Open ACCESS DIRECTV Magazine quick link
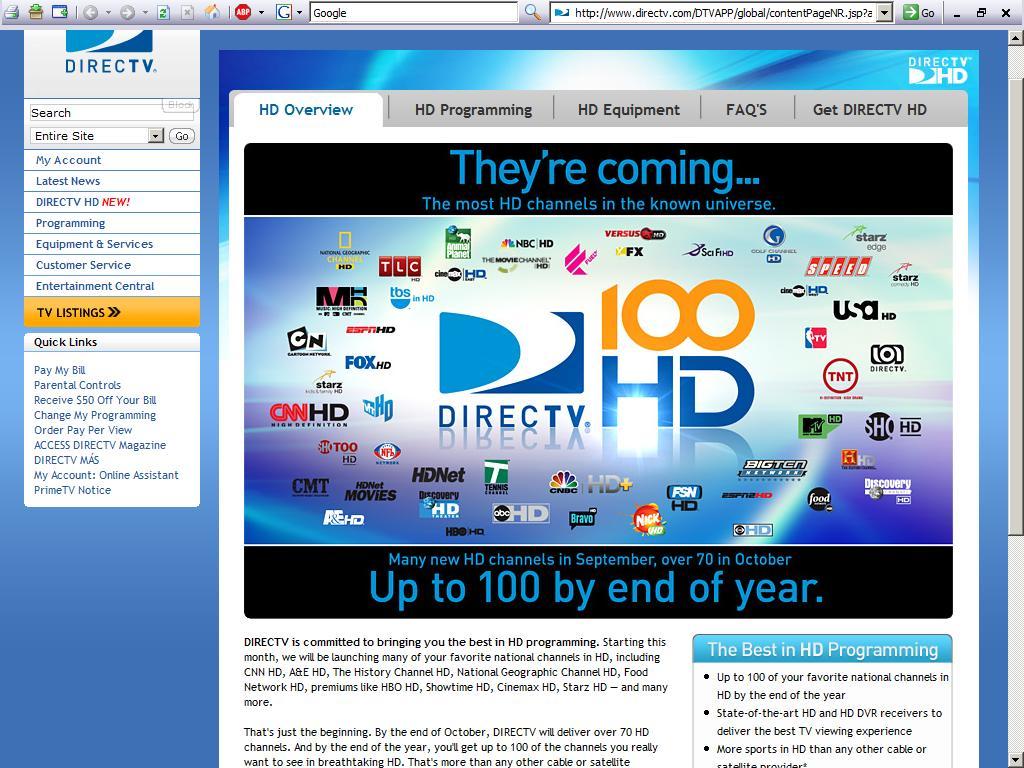Viewport: 1024px width, 768px height. pyautogui.click(x=100, y=445)
